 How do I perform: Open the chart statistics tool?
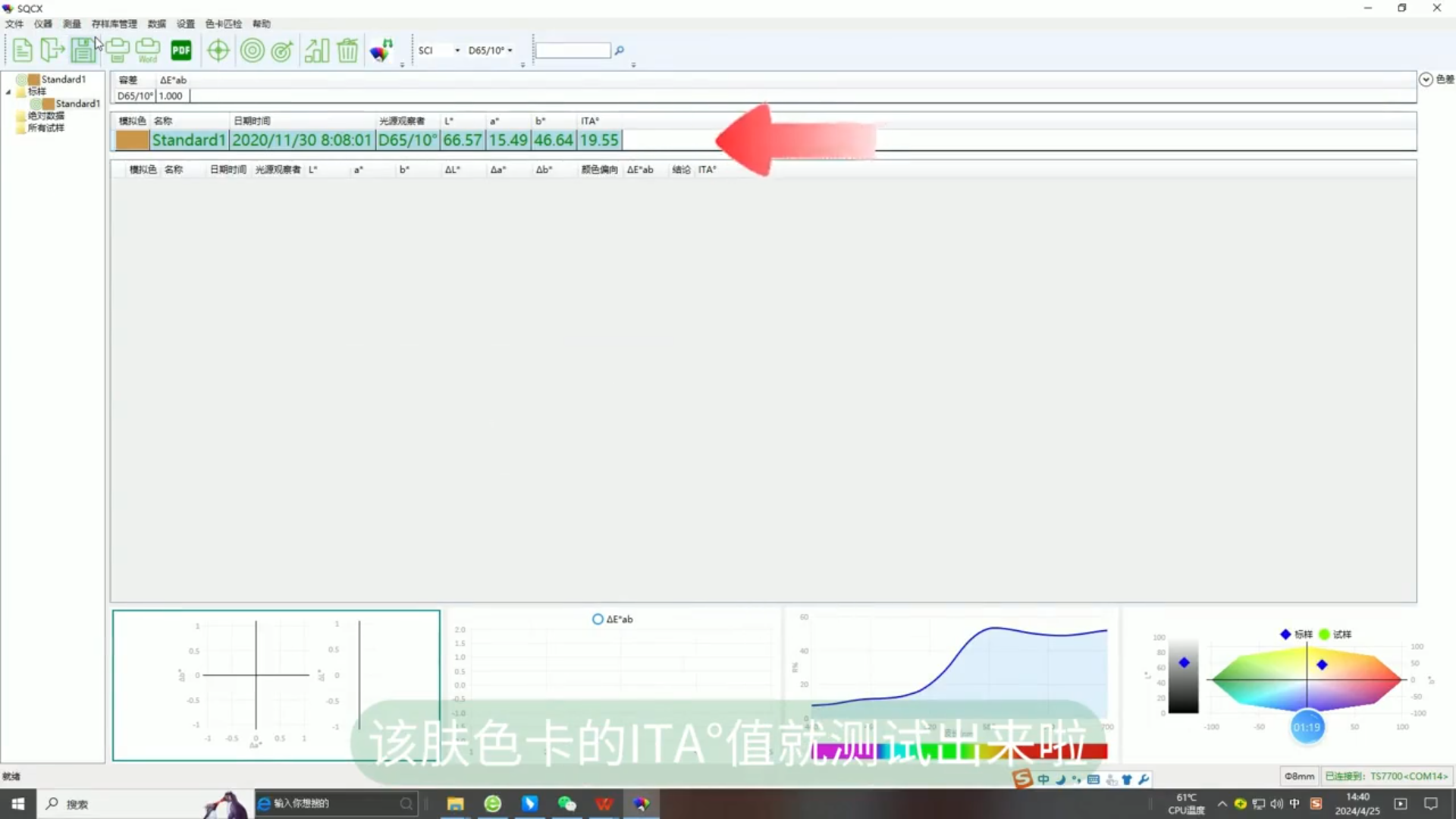pyautogui.click(x=317, y=50)
